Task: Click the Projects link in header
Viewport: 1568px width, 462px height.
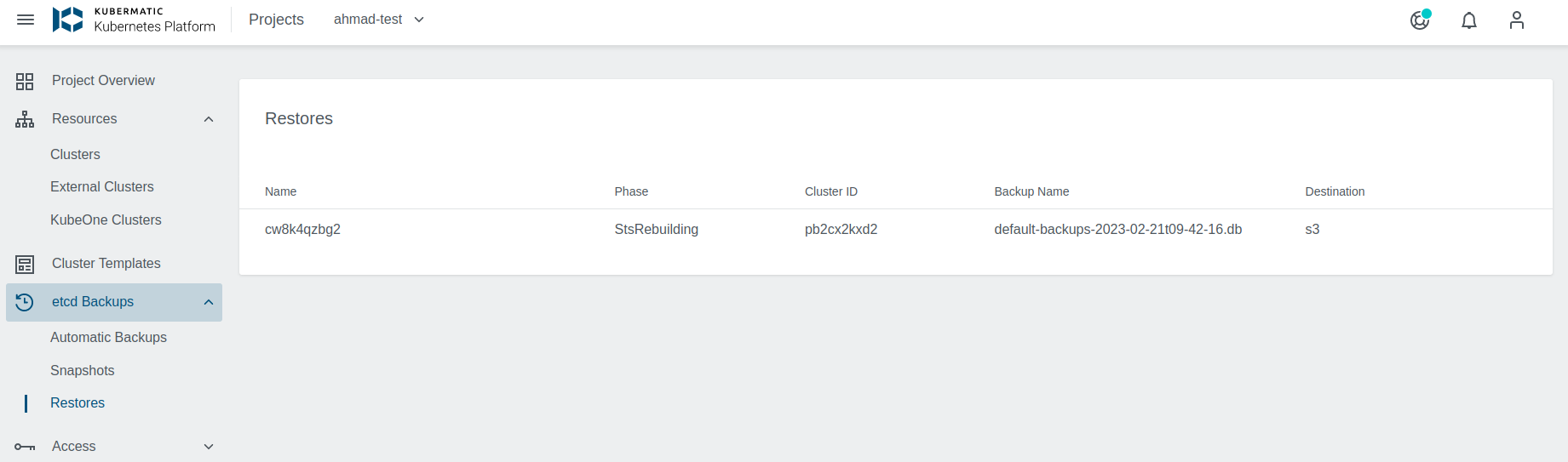Action: click(276, 20)
